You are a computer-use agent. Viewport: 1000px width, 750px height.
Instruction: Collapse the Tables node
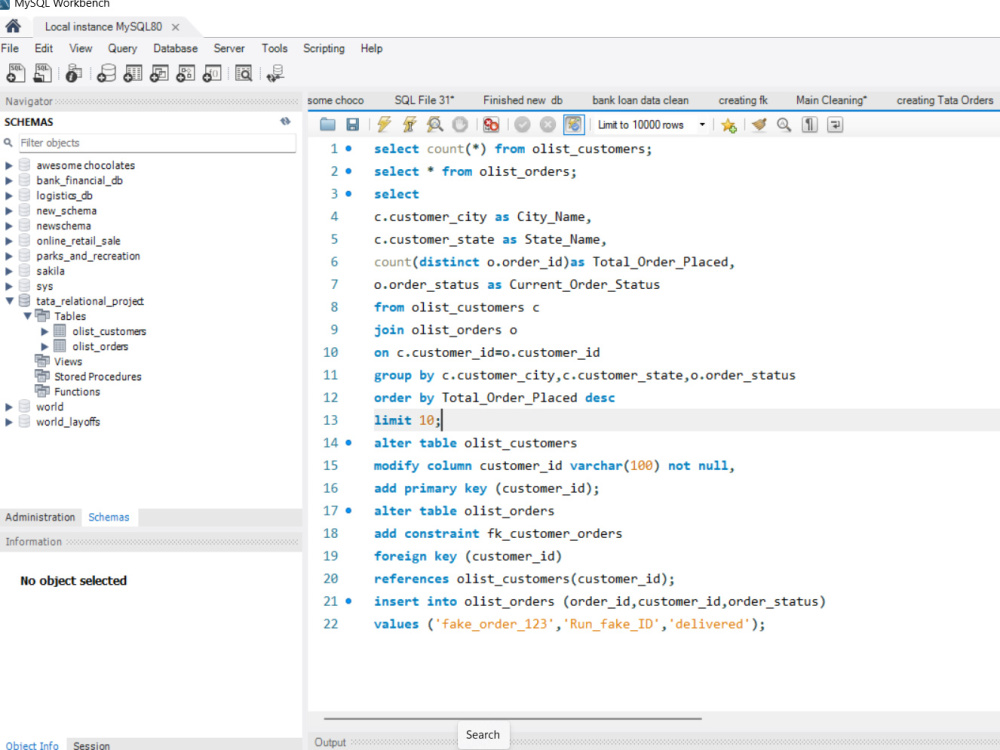(x=27, y=316)
